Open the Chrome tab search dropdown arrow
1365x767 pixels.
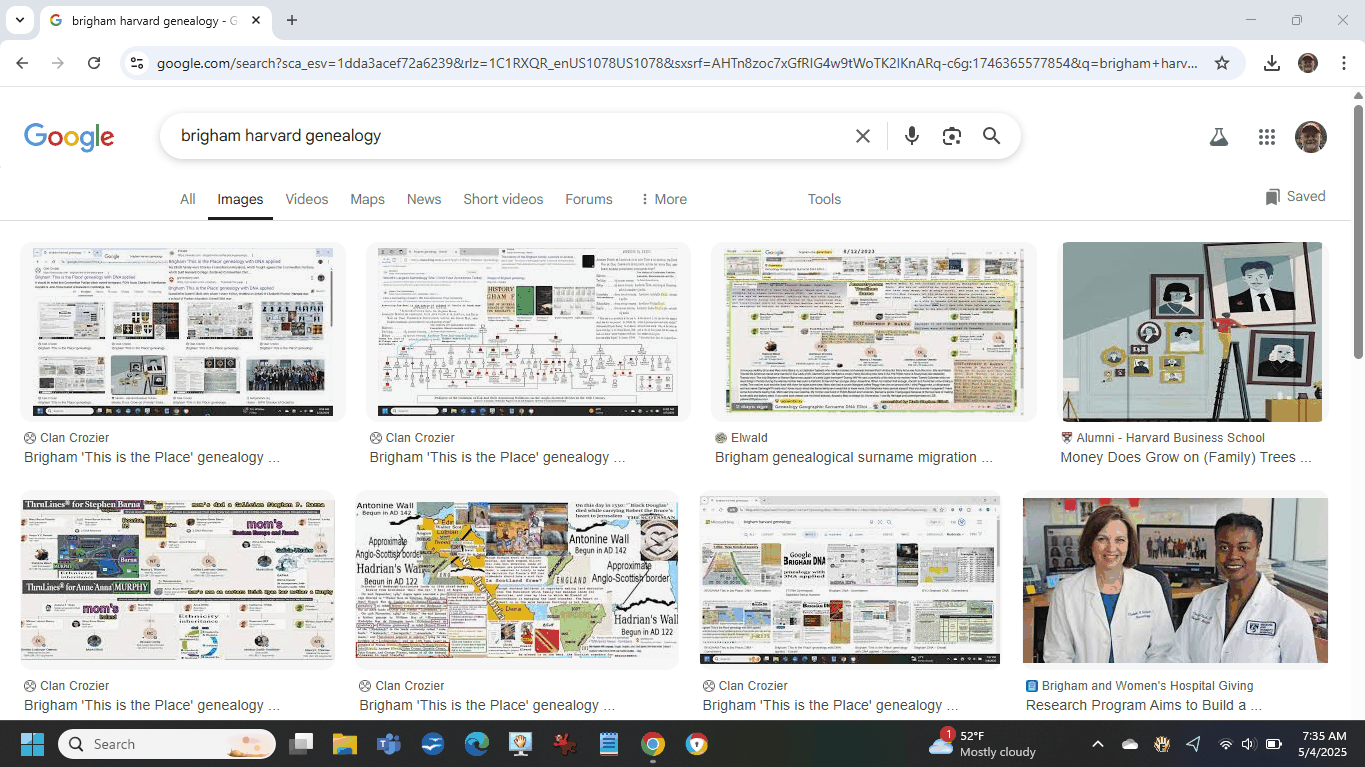pos(20,20)
